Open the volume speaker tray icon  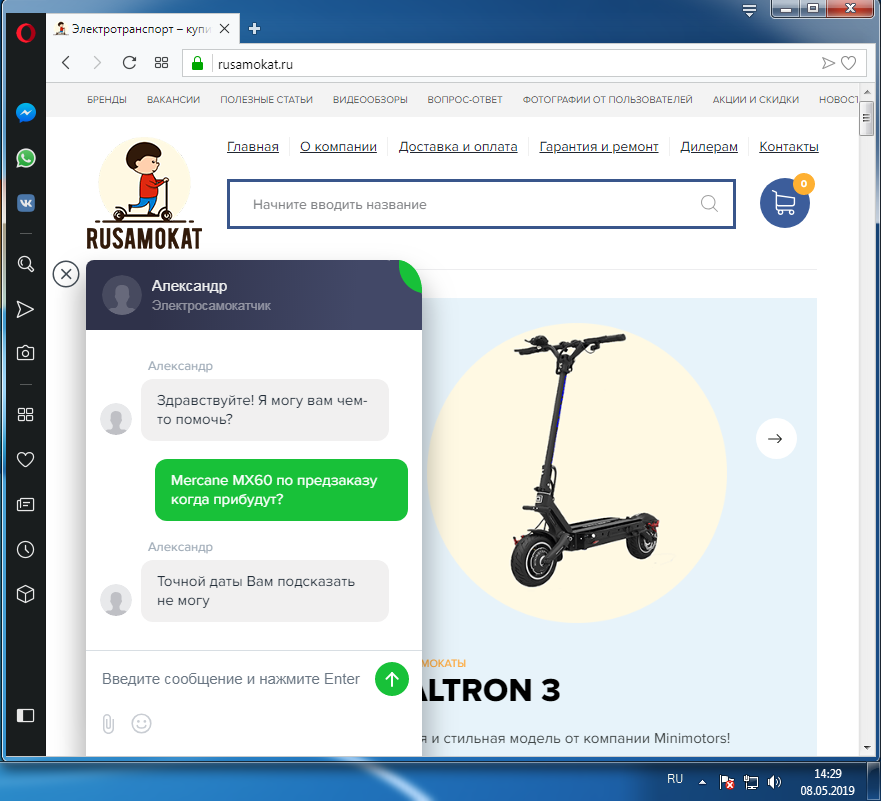[x=774, y=781]
